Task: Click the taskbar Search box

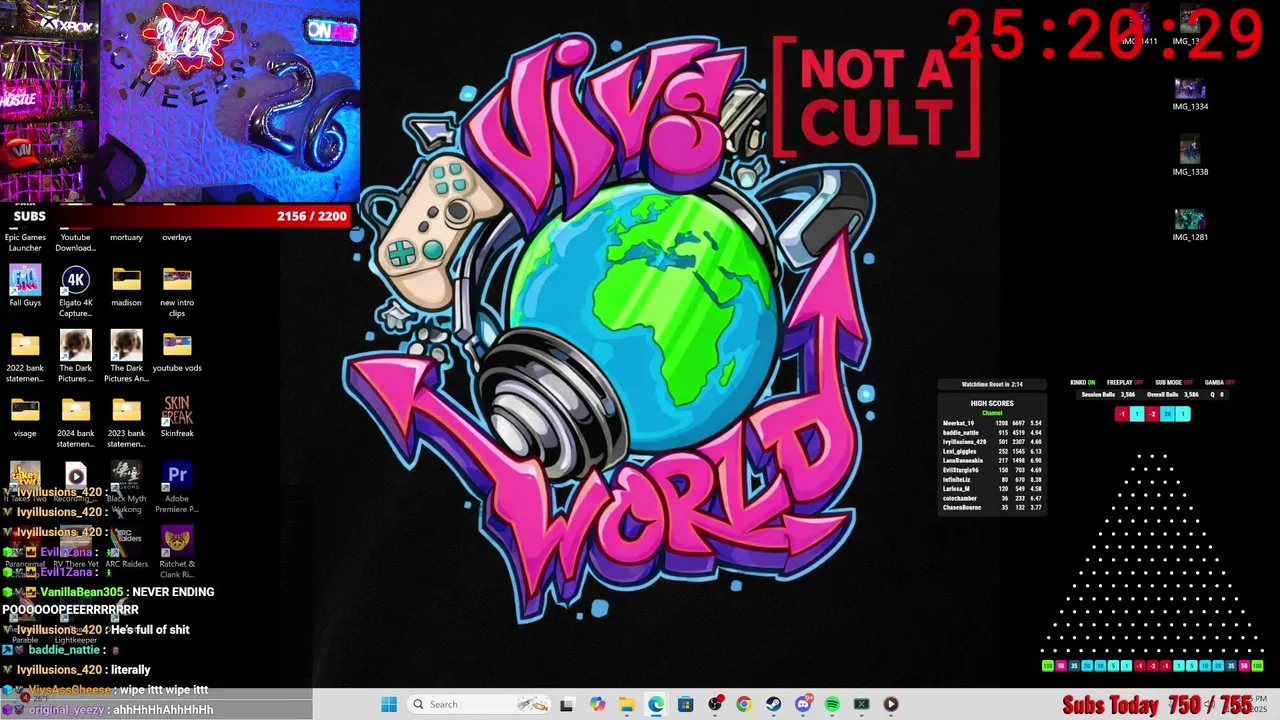Action: pos(480,704)
